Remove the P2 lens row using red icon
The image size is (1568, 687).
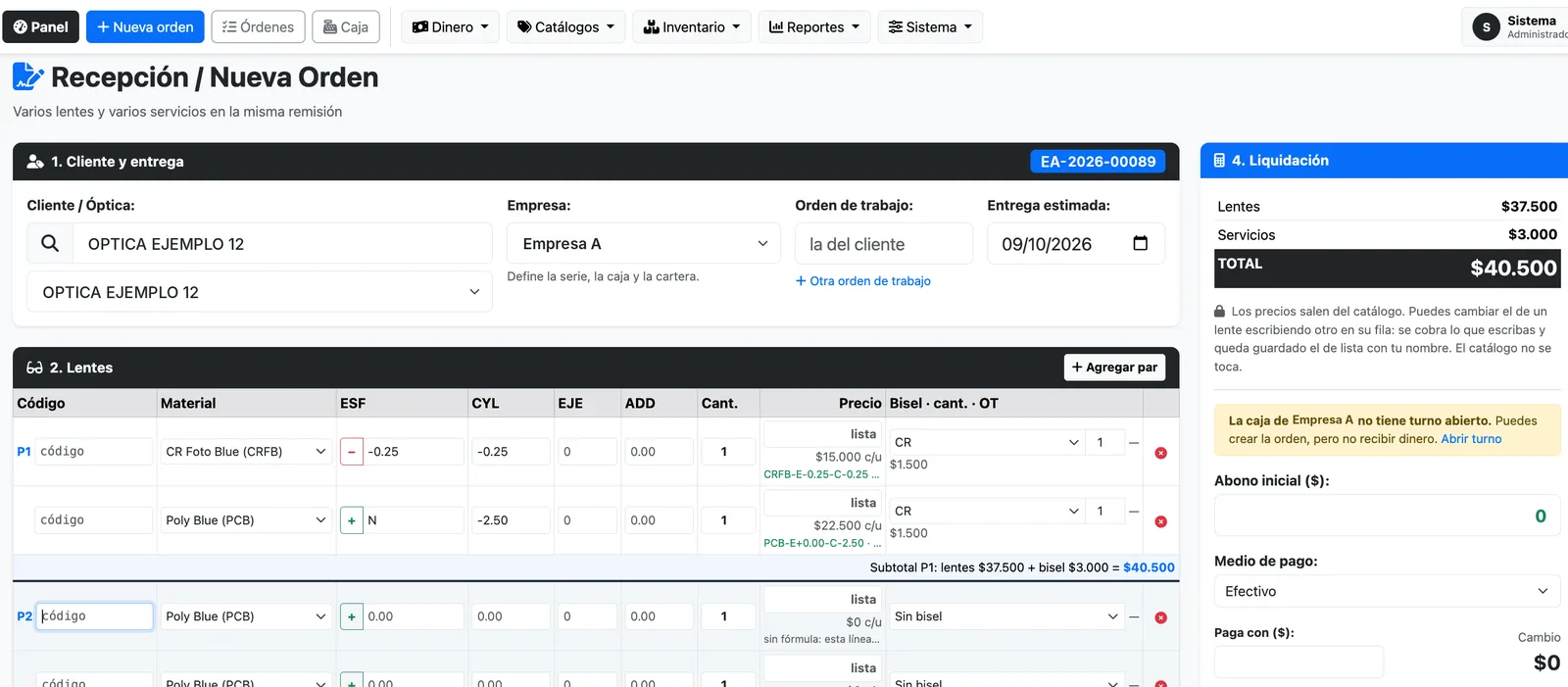[x=1160, y=617]
